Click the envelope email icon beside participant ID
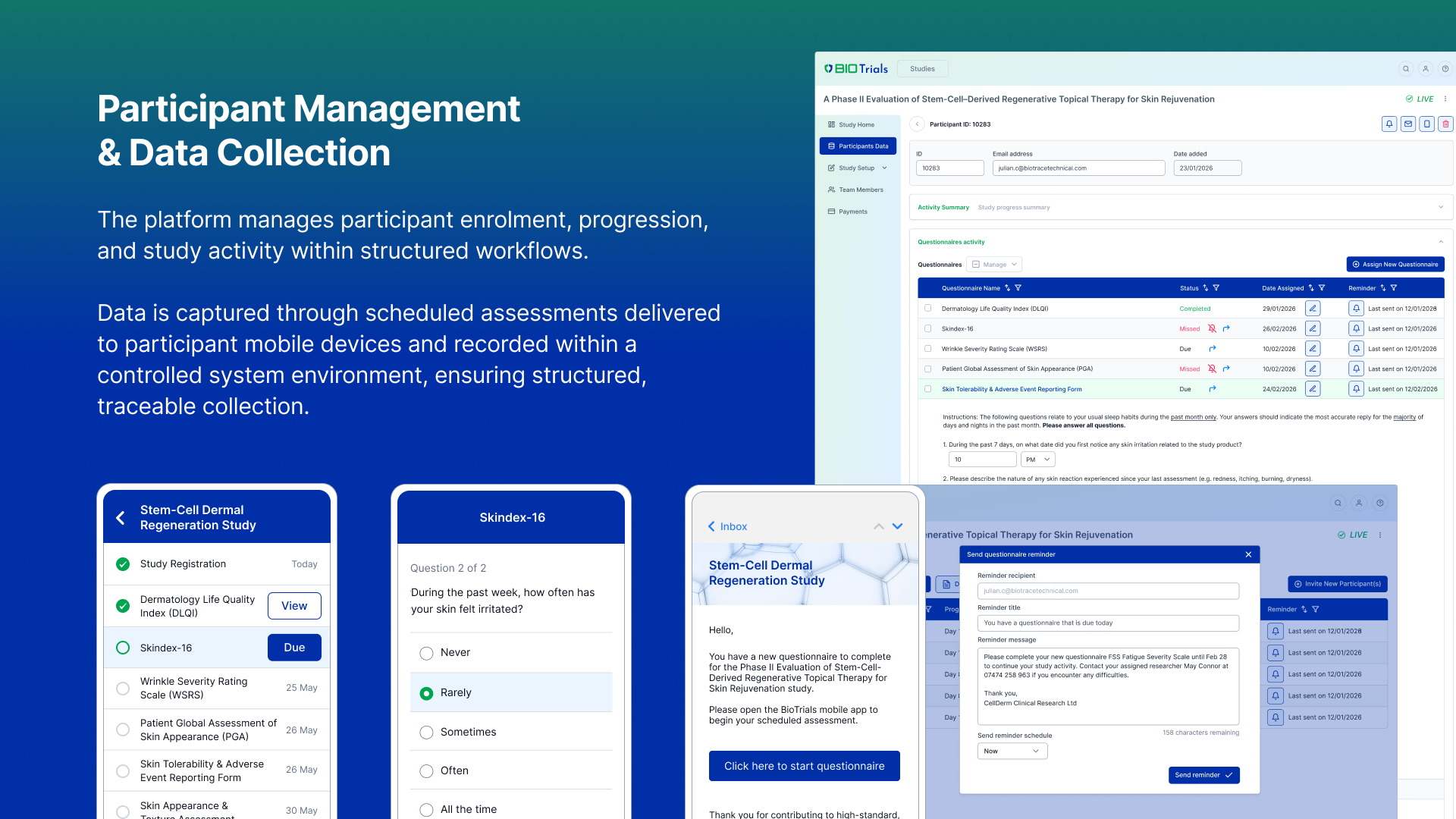This screenshot has height=819, width=1456. (x=1408, y=124)
